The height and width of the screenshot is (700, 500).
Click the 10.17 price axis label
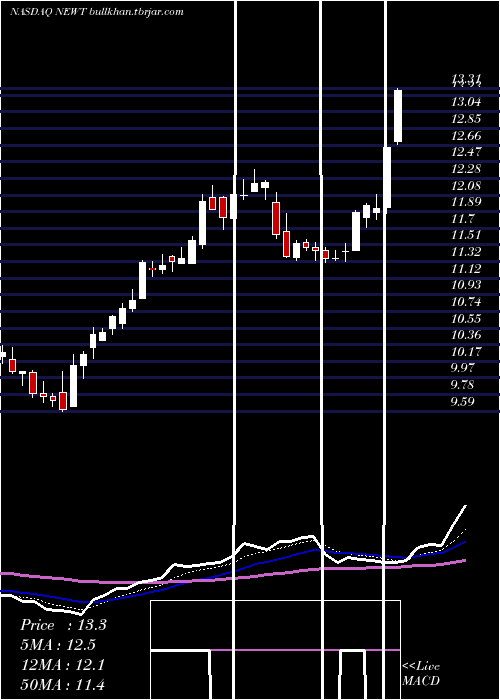tap(466, 352)
